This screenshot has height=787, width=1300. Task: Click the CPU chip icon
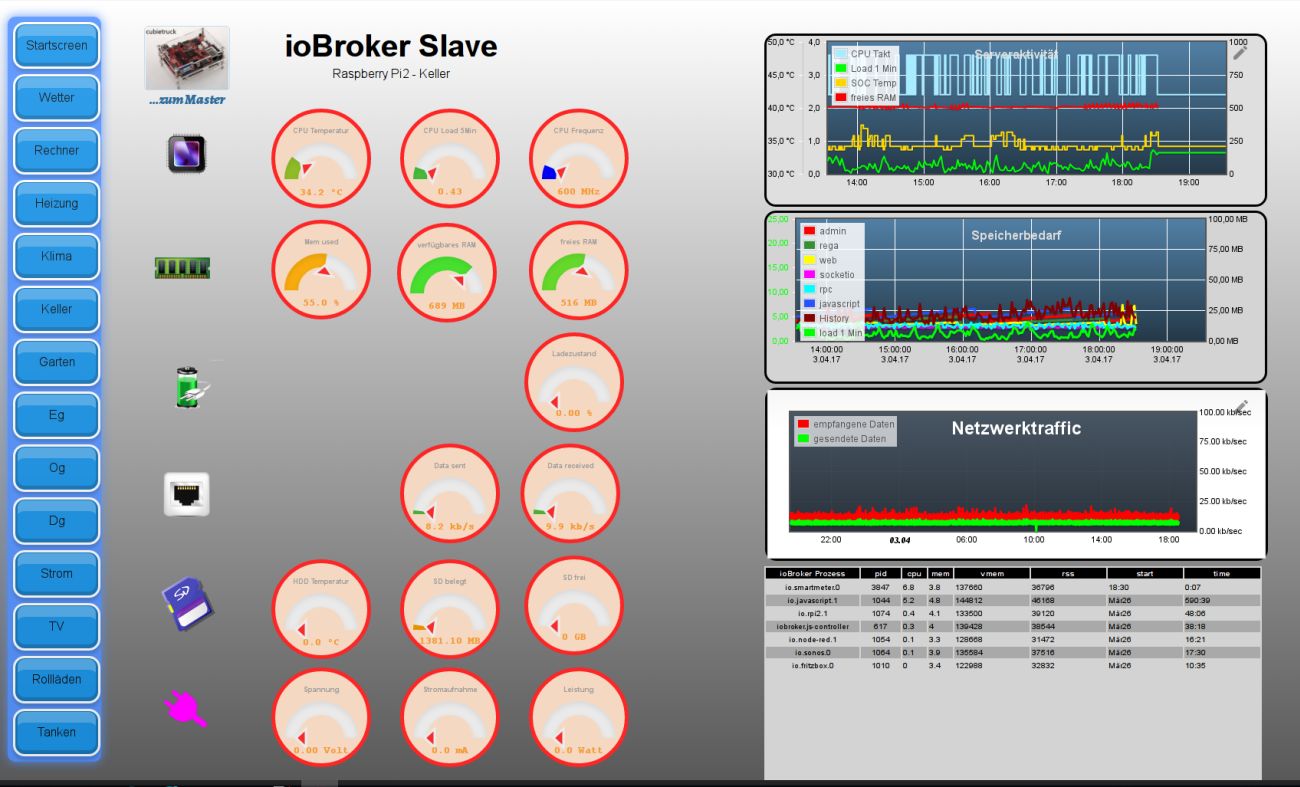pyautogui.click(x=187, y=154)
